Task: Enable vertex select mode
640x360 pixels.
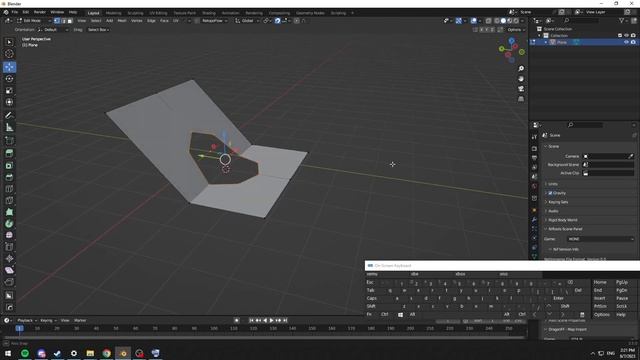Action: (57, 21)
